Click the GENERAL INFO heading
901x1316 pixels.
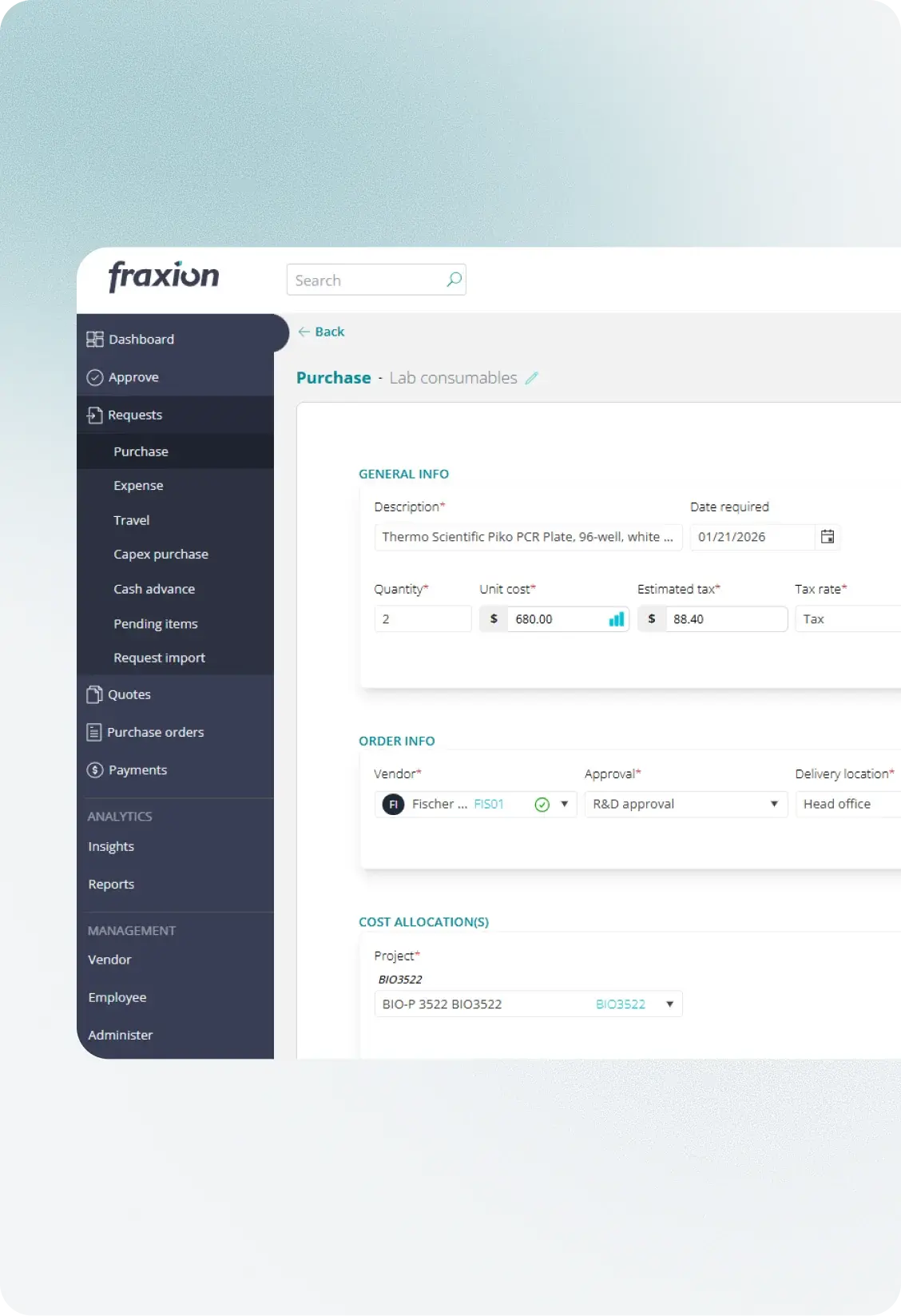pyautogui.click(x=403, y=474)
